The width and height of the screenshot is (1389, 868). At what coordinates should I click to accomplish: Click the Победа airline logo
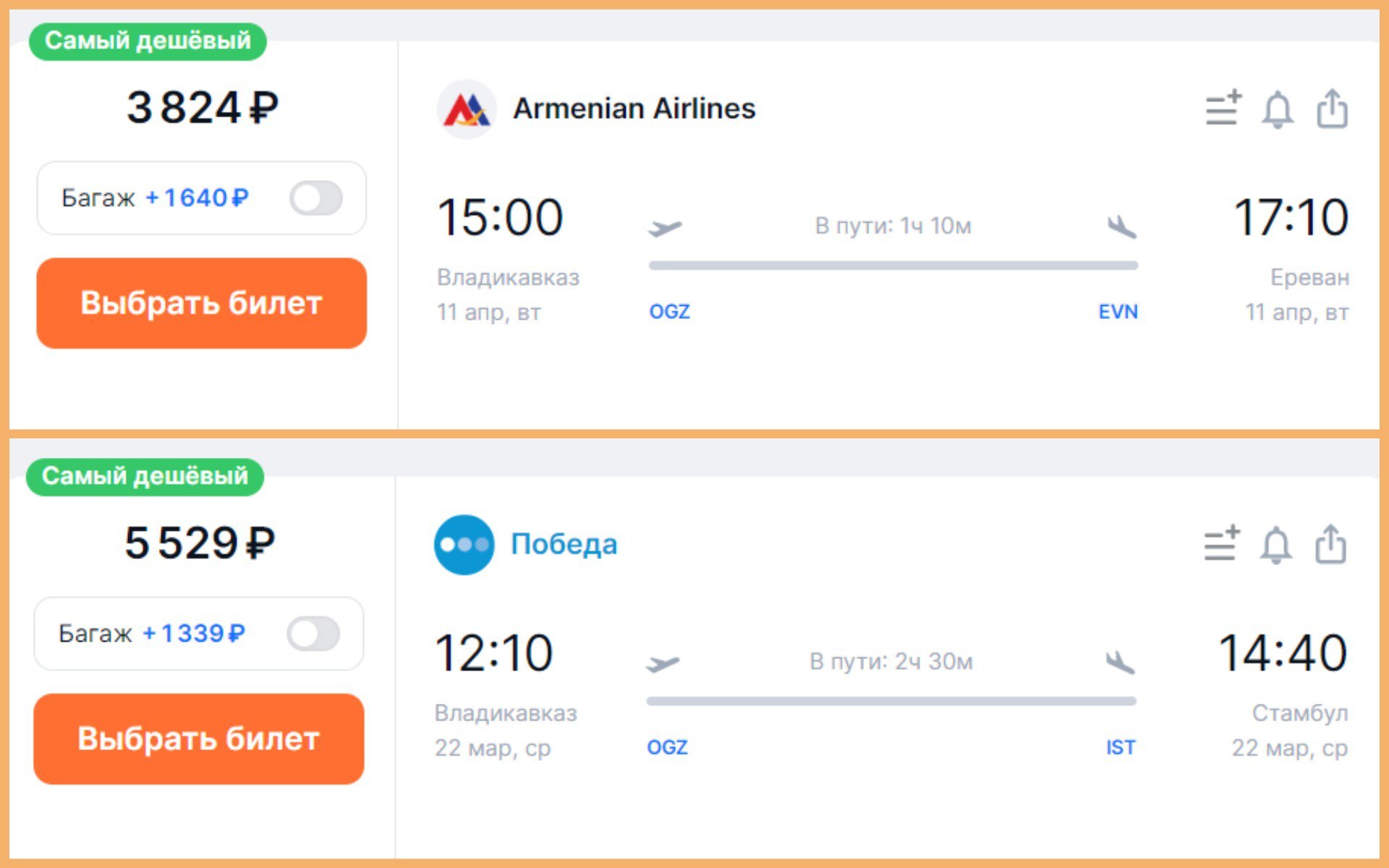click(464, 545)
